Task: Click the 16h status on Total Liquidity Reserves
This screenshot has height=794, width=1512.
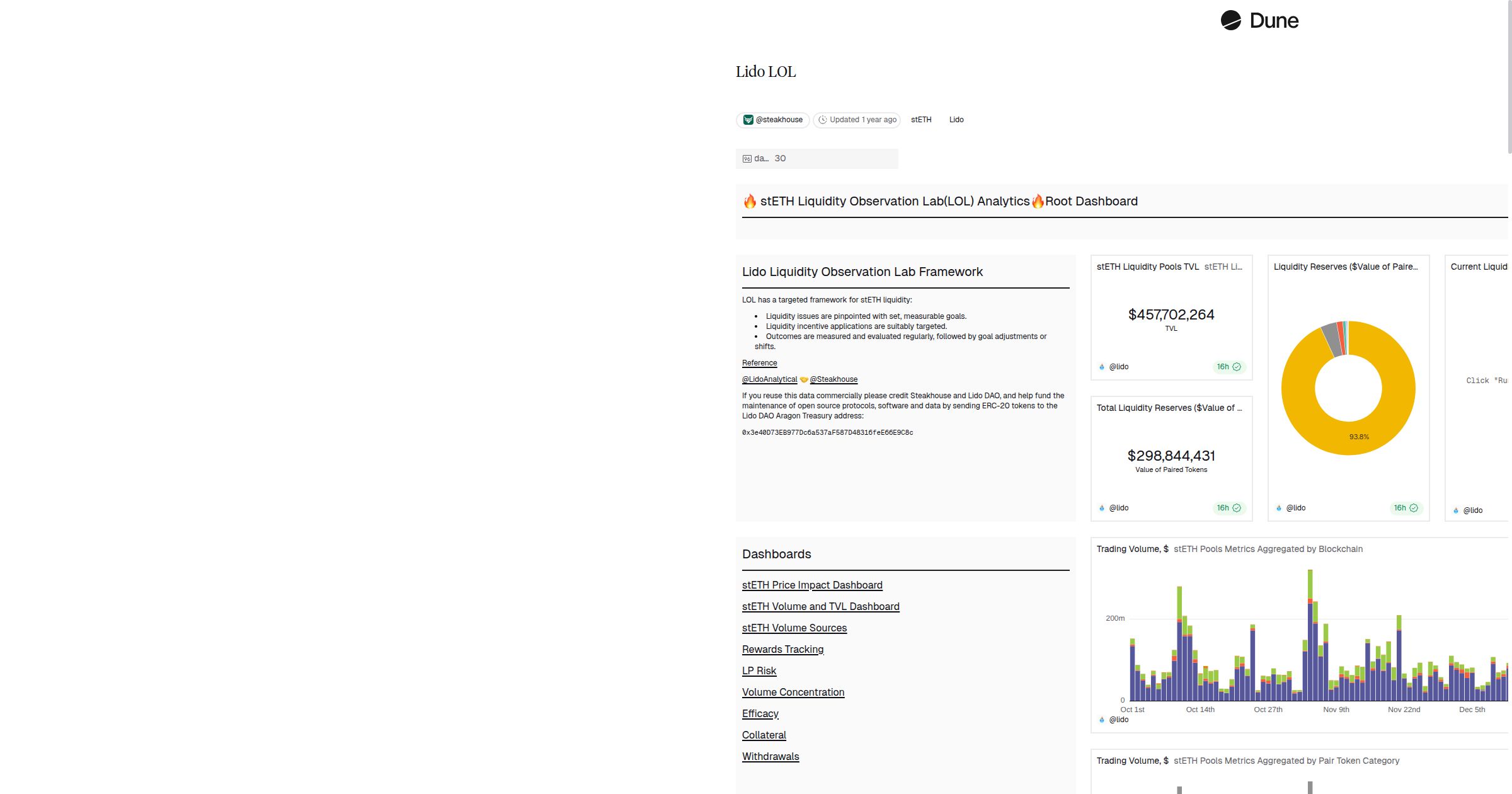Action: point(1228,508)
